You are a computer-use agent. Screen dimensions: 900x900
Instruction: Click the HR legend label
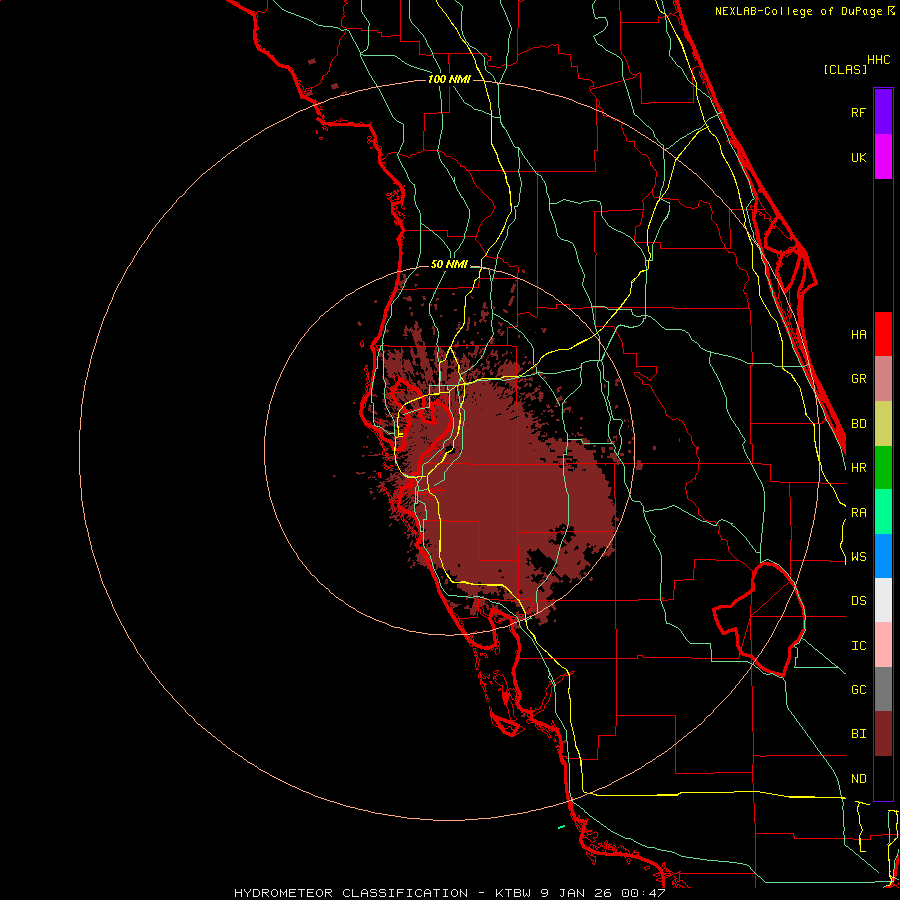[859, 468]
